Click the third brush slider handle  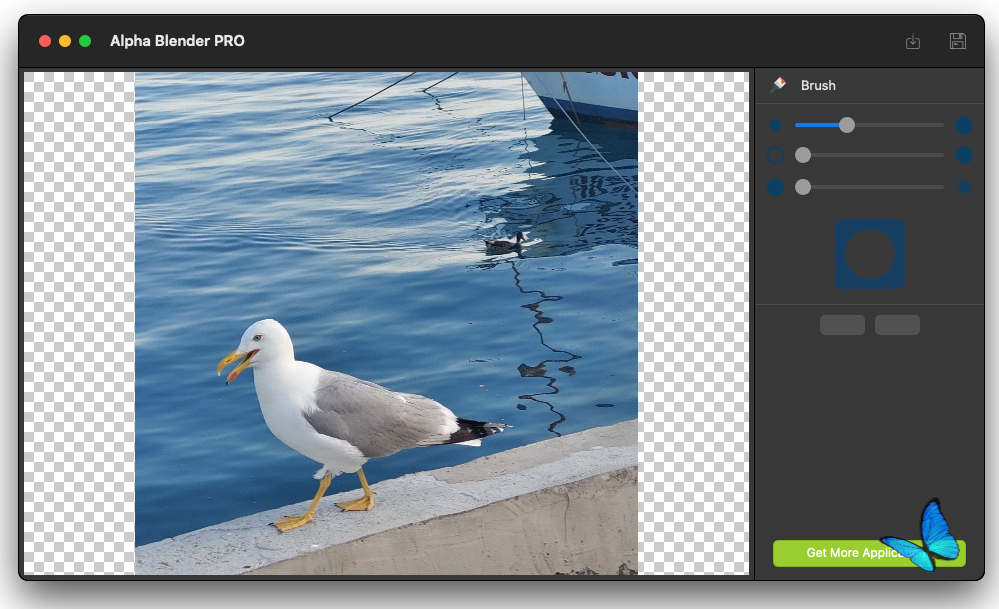pos(802,187)
